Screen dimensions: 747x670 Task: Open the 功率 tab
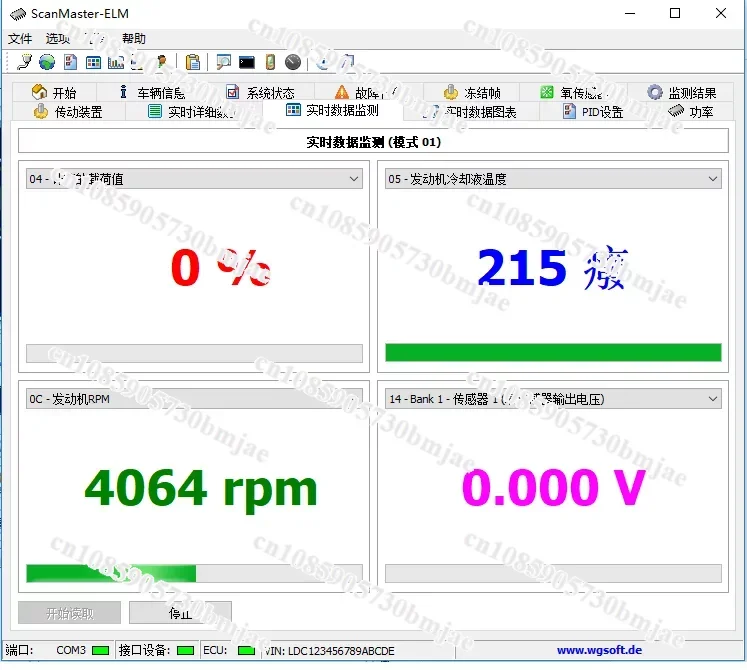(x=691, y=112)
